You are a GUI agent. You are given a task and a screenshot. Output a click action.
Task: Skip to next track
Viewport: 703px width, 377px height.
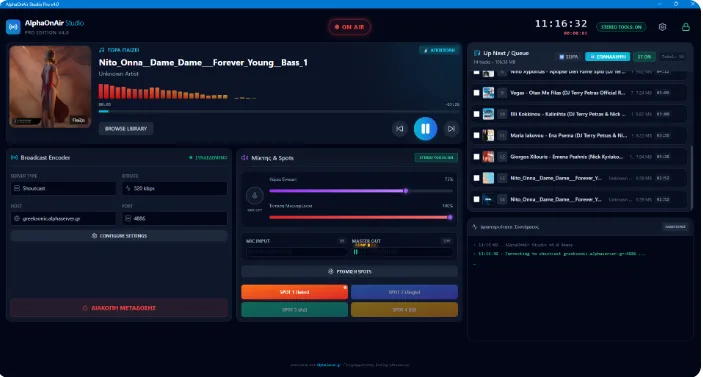click(x=451, y=129)
